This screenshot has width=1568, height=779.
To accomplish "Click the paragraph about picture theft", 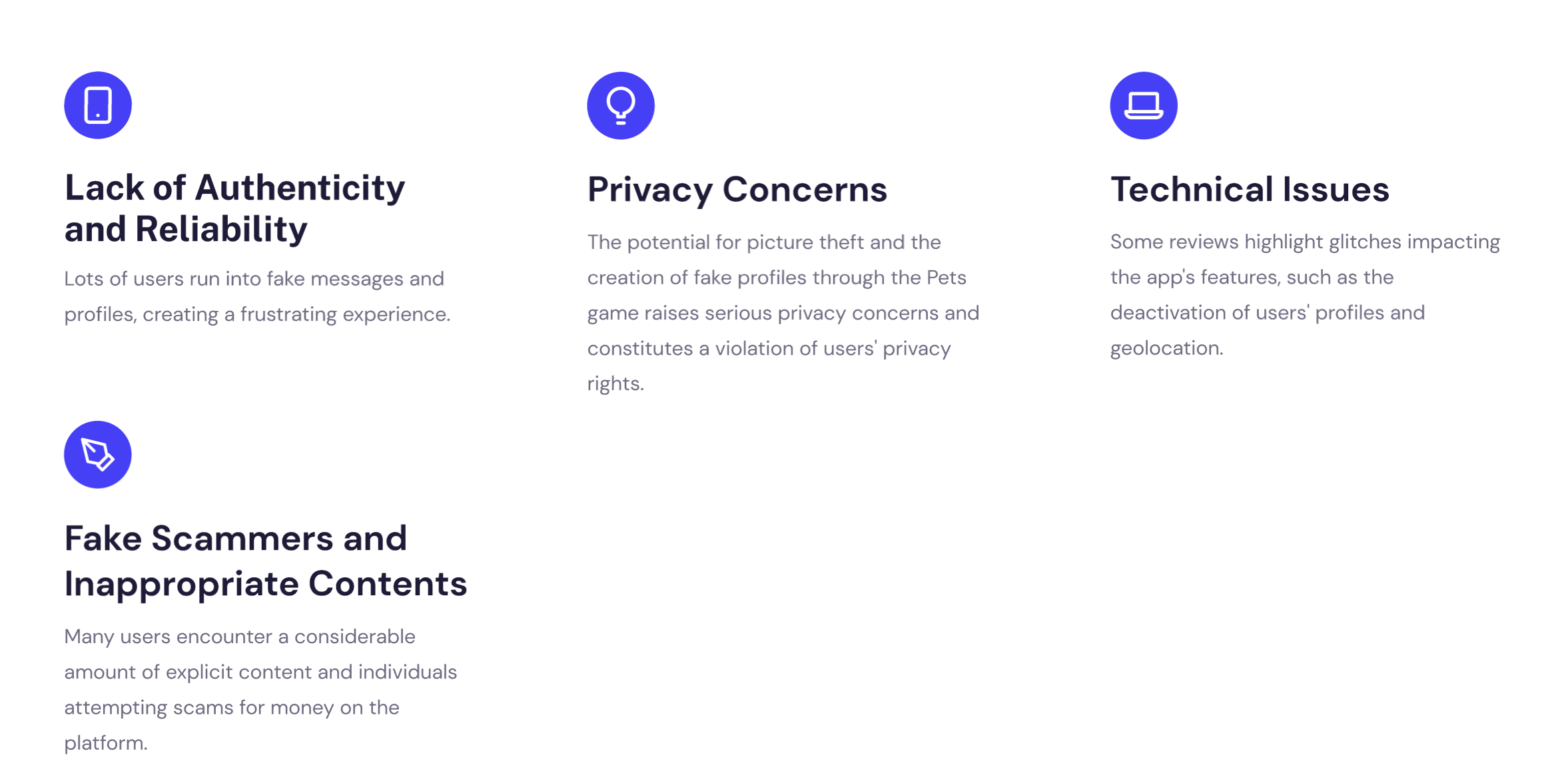I will pos(783,313).
